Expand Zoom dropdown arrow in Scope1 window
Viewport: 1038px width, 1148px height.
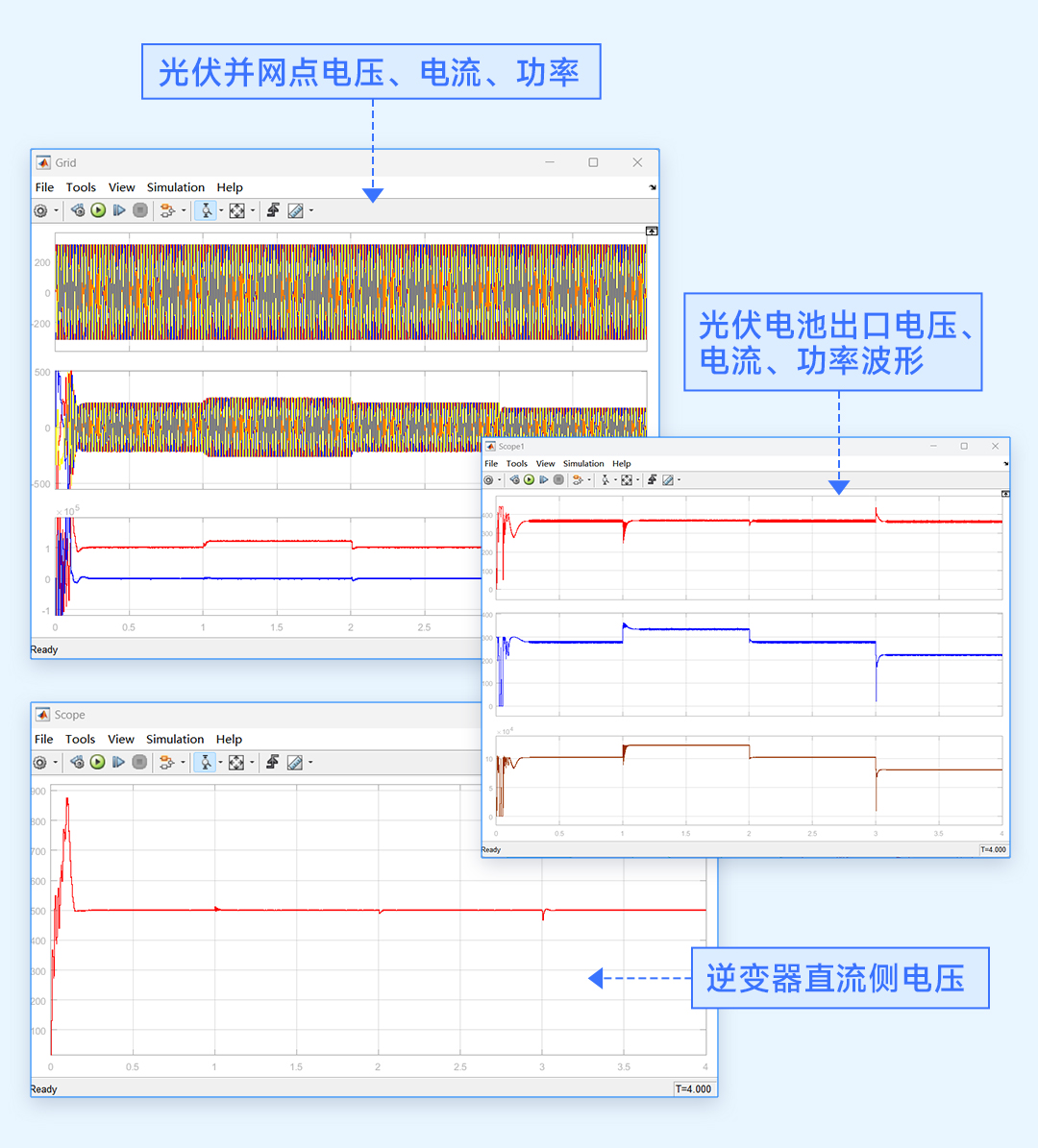pos(615,480)
